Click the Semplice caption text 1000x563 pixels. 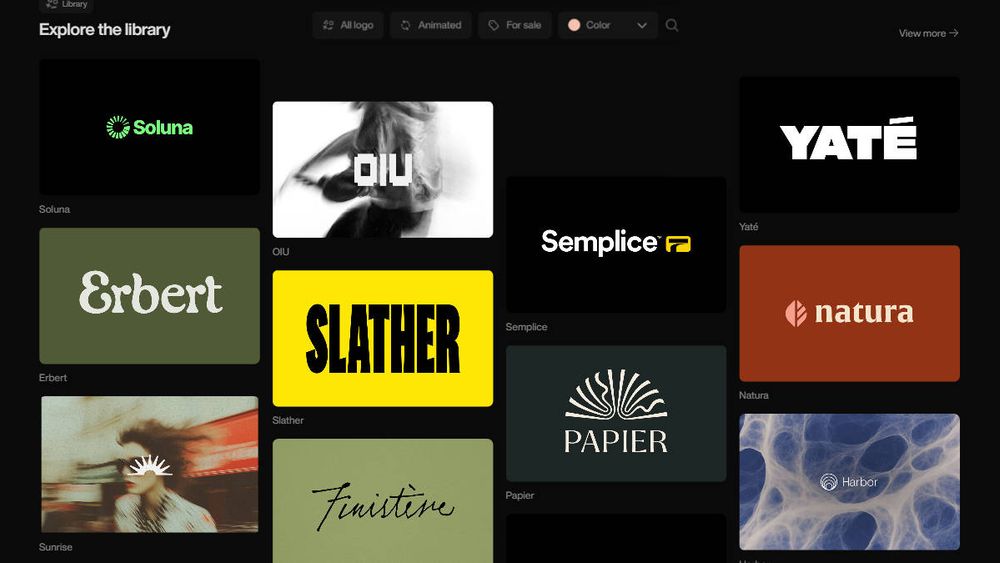pos(526,326)
